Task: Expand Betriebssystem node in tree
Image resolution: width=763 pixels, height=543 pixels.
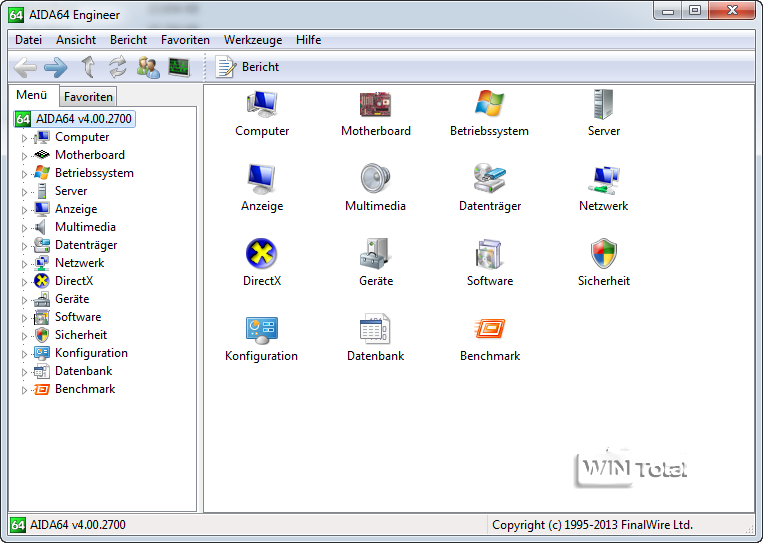Action: coord(24,174)
